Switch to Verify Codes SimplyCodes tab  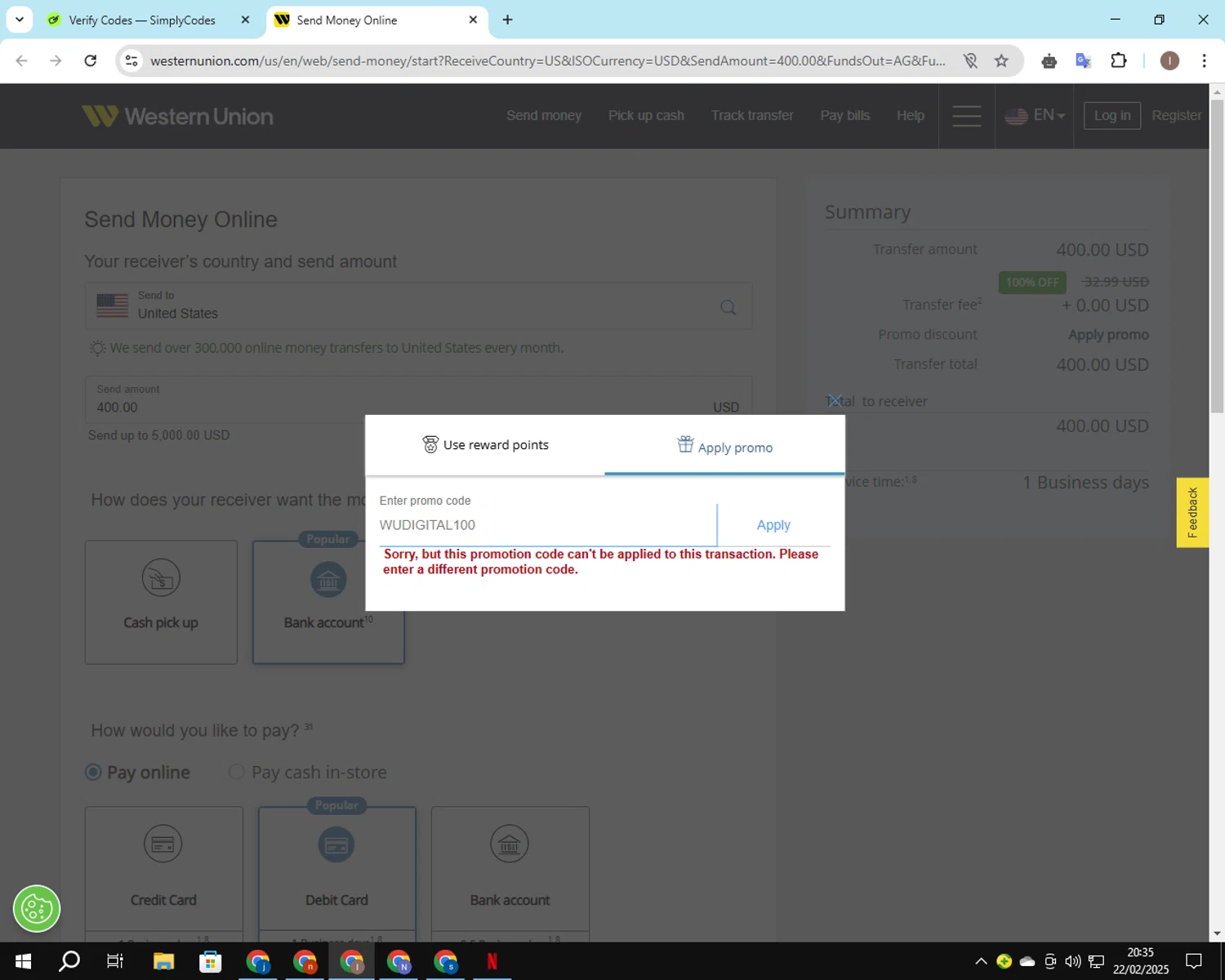[142, 20]
